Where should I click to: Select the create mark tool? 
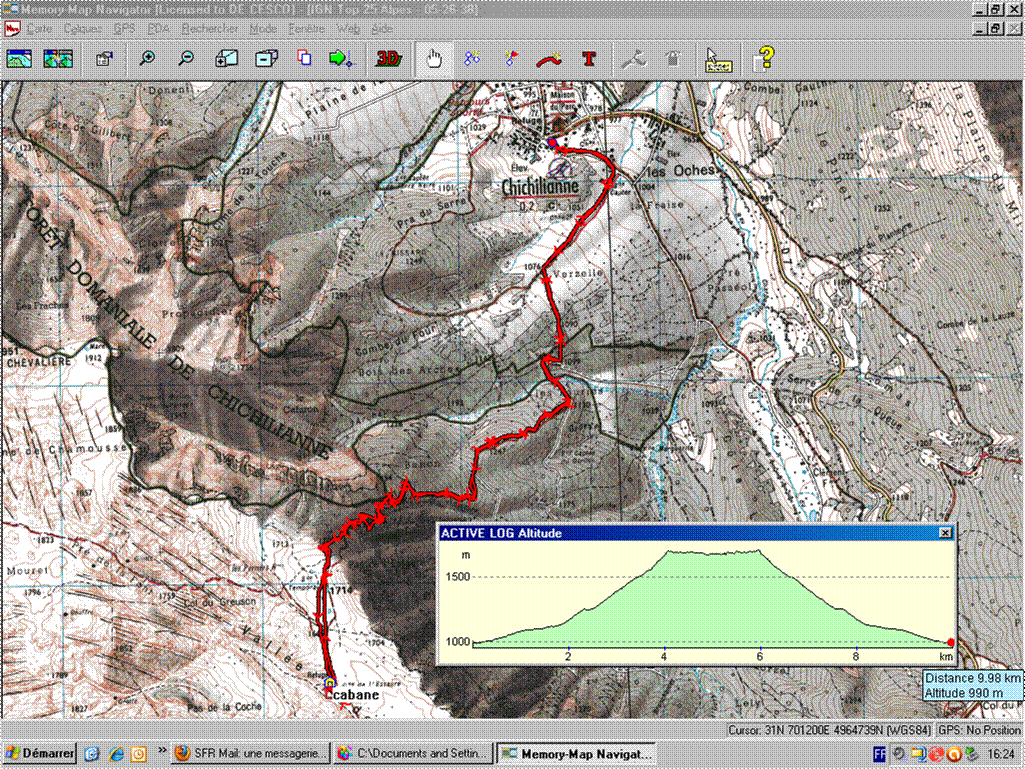click(x=472, y=59)
